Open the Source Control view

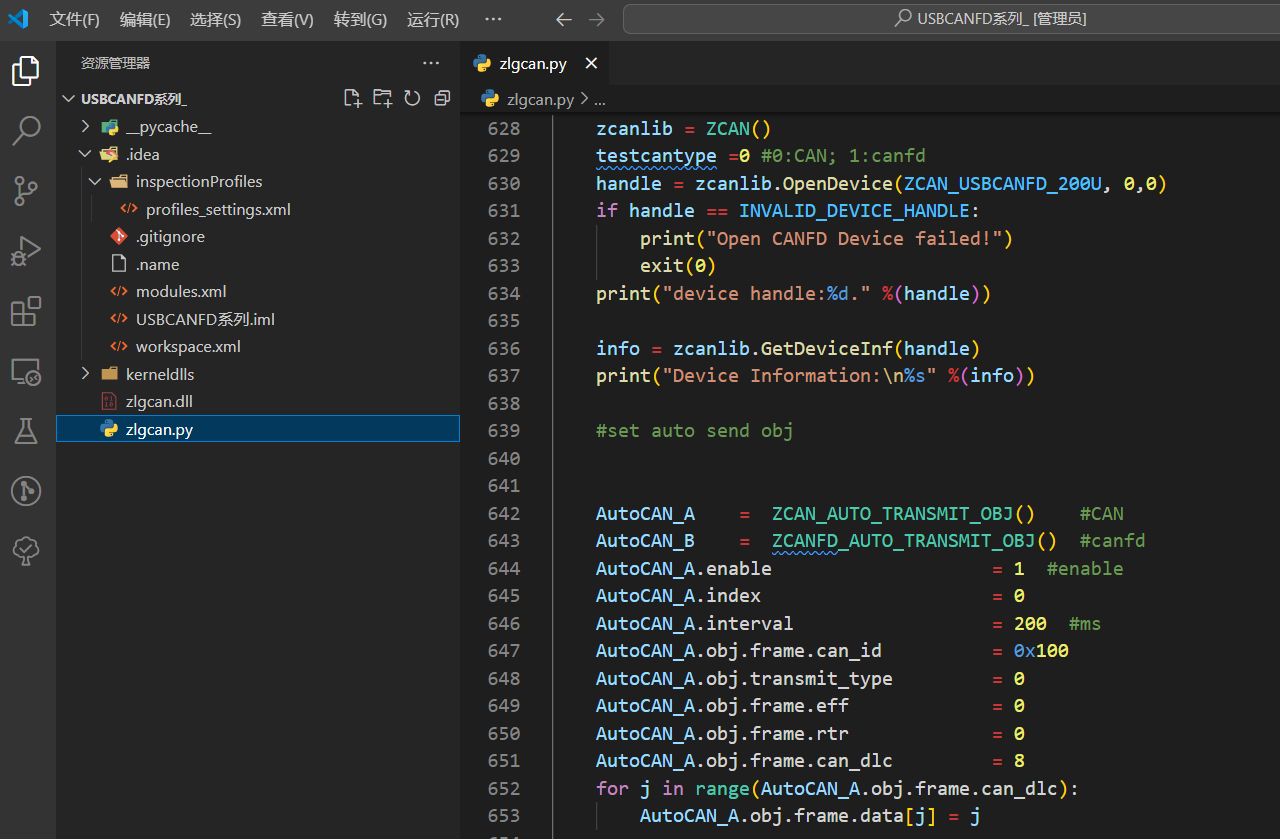26,190
